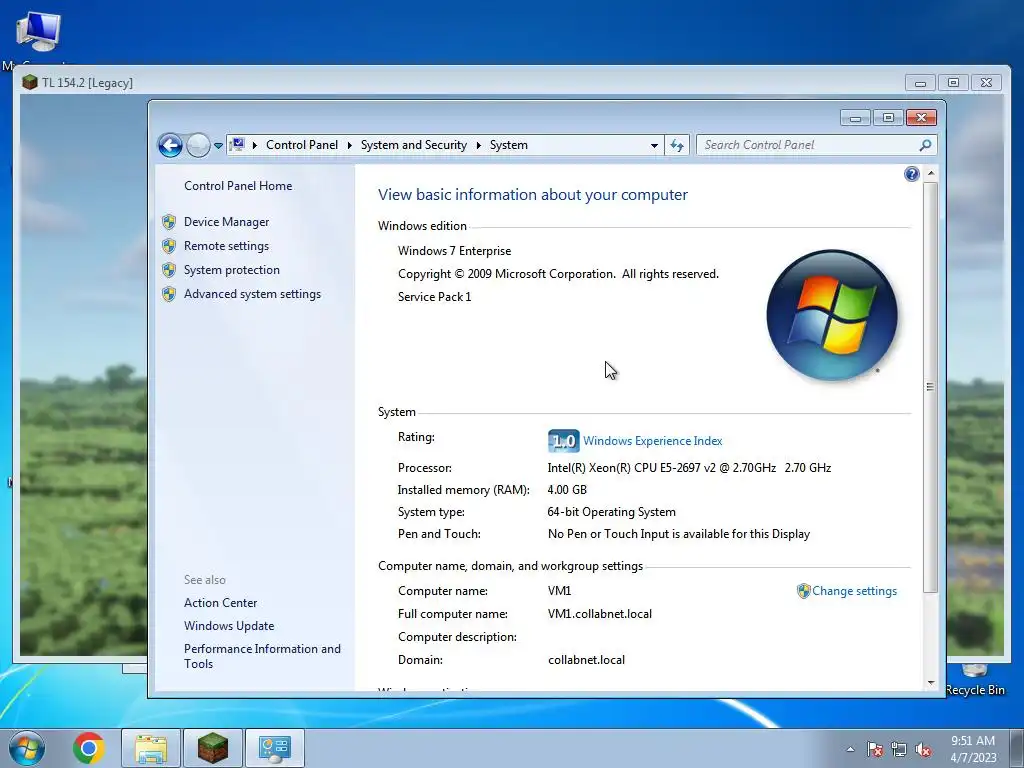Click the shield icon beside Remote settings
This screenshot has height=768, width=1024.
pyautogui.click(x=169, y=246)
